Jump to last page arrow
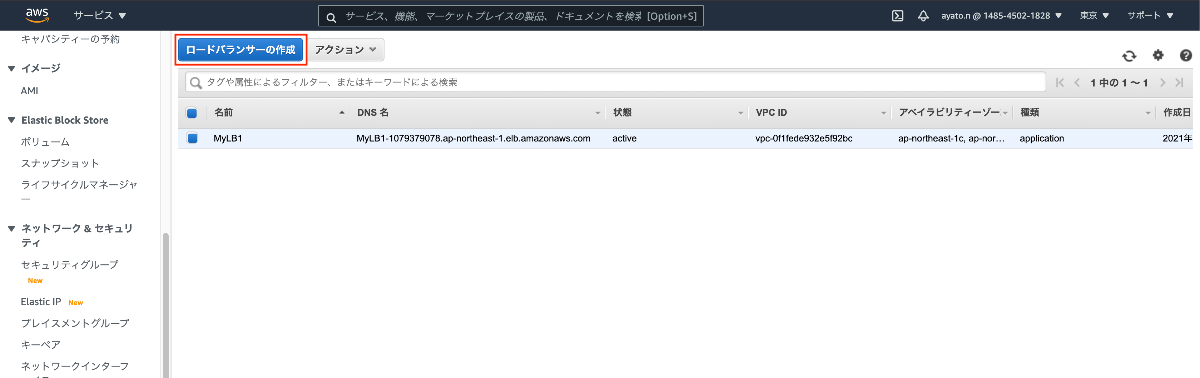The image size is (1200, 378). tap(1180, 82)
